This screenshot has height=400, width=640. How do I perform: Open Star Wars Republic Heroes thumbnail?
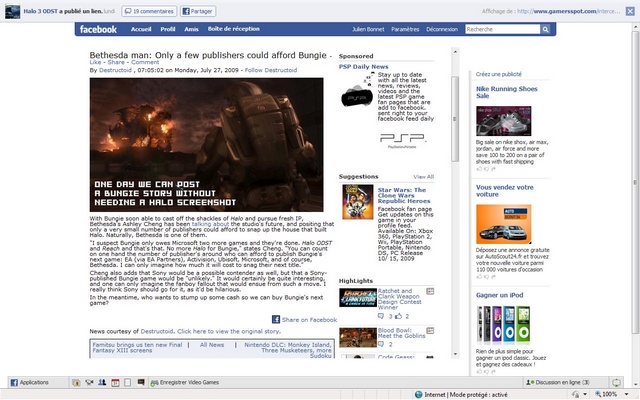point(356,202)
